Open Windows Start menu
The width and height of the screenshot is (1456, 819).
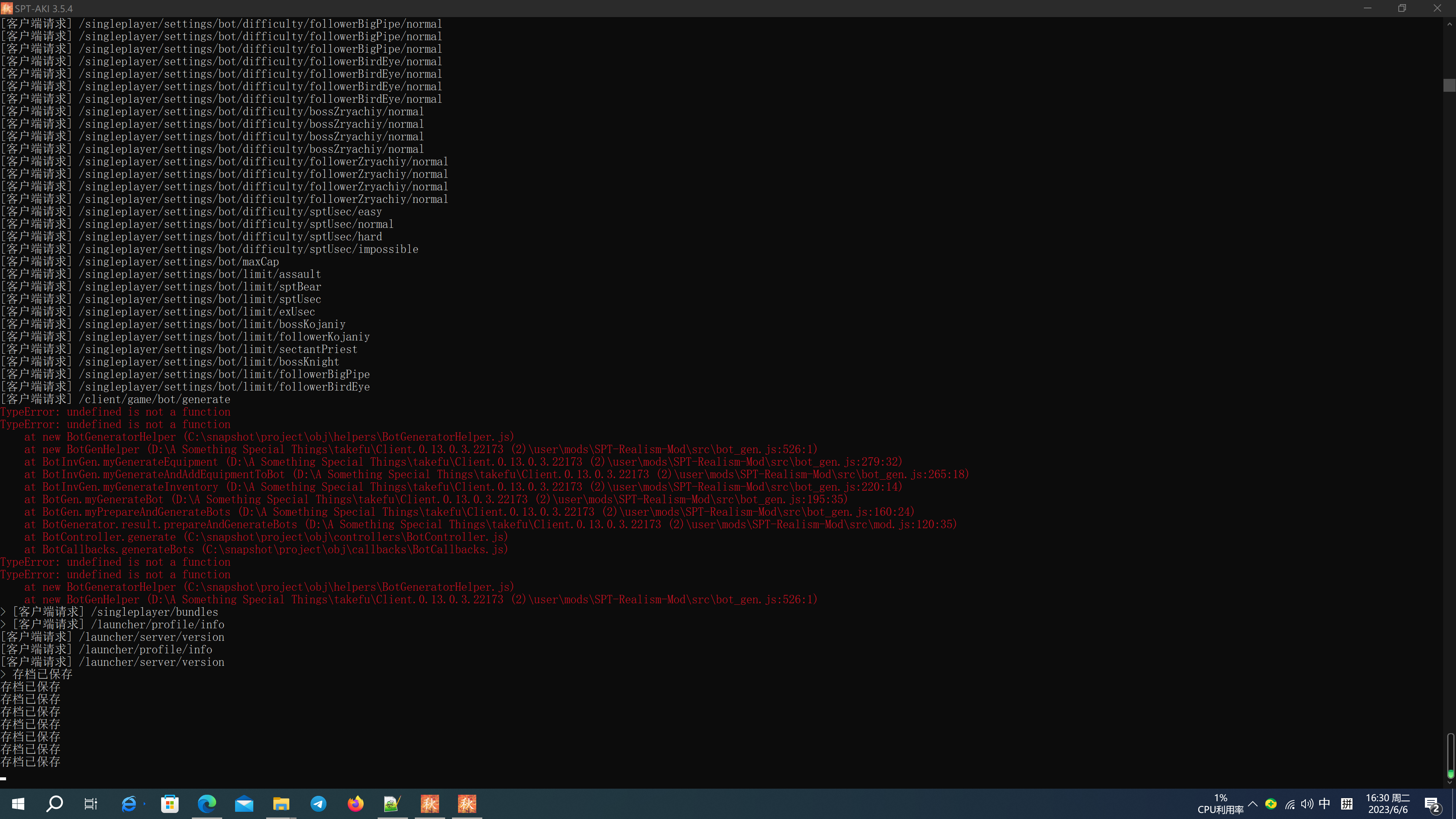pos(18,804)
